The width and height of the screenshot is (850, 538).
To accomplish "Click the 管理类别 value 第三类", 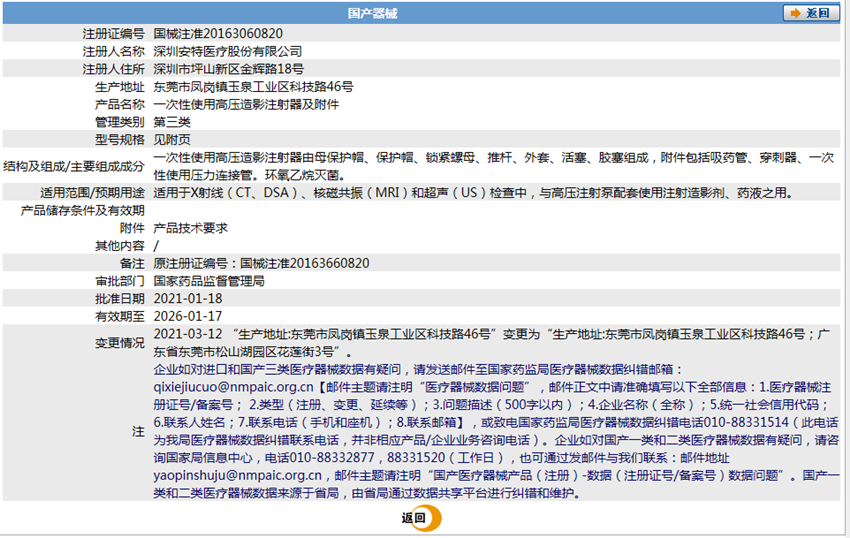I will (172, 122).
